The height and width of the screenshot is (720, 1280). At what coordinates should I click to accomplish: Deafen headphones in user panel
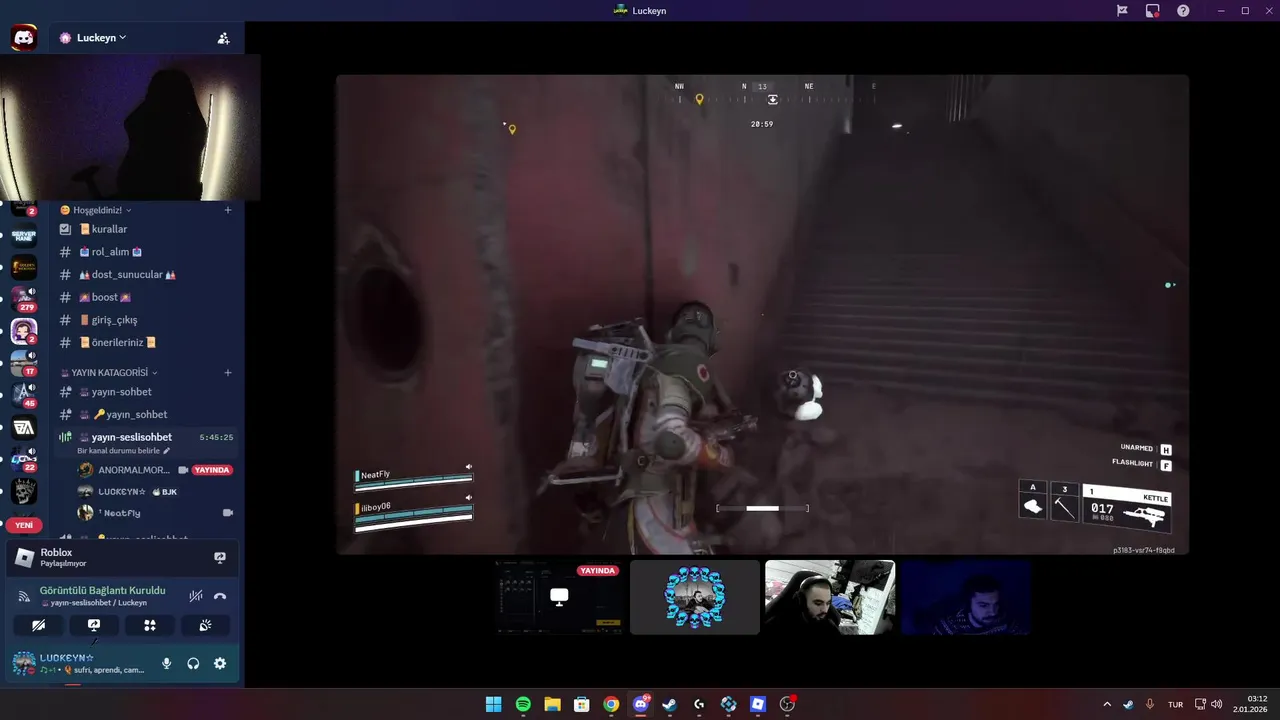pyautogui.click(x=193, y=663)
